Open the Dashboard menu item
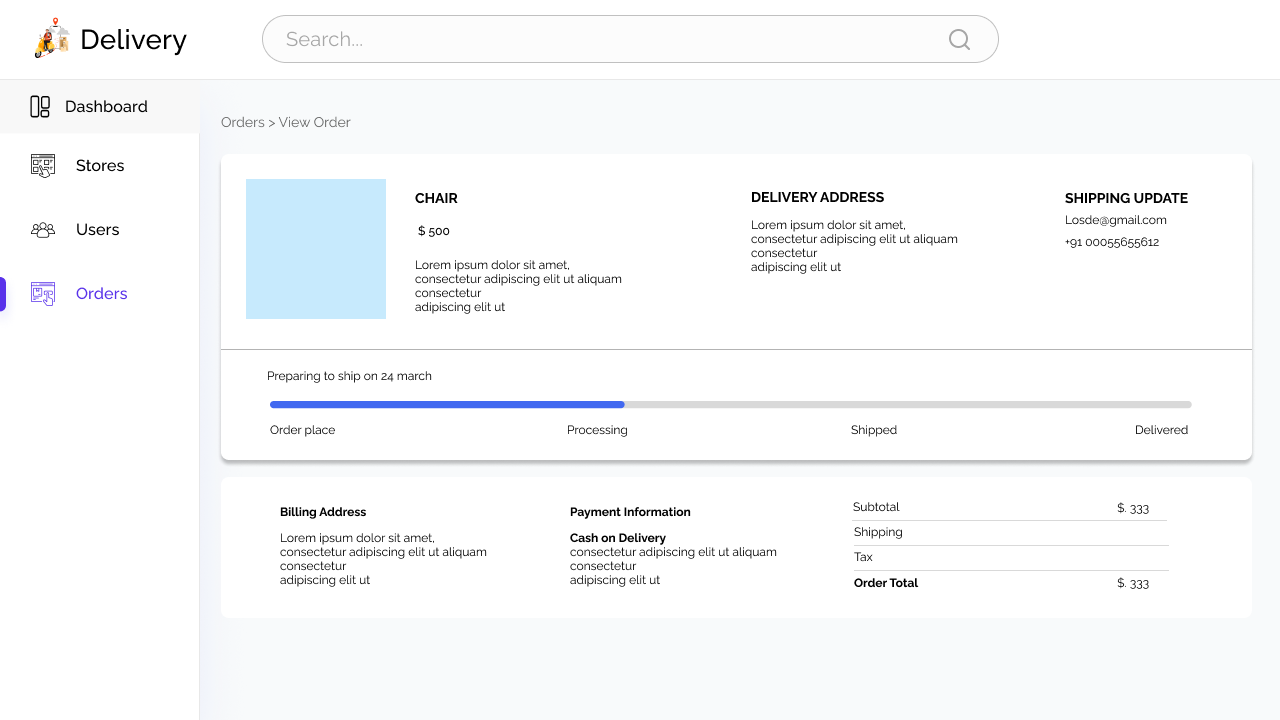Viewport: 1280px width, 720px height. tap(106, 107)
